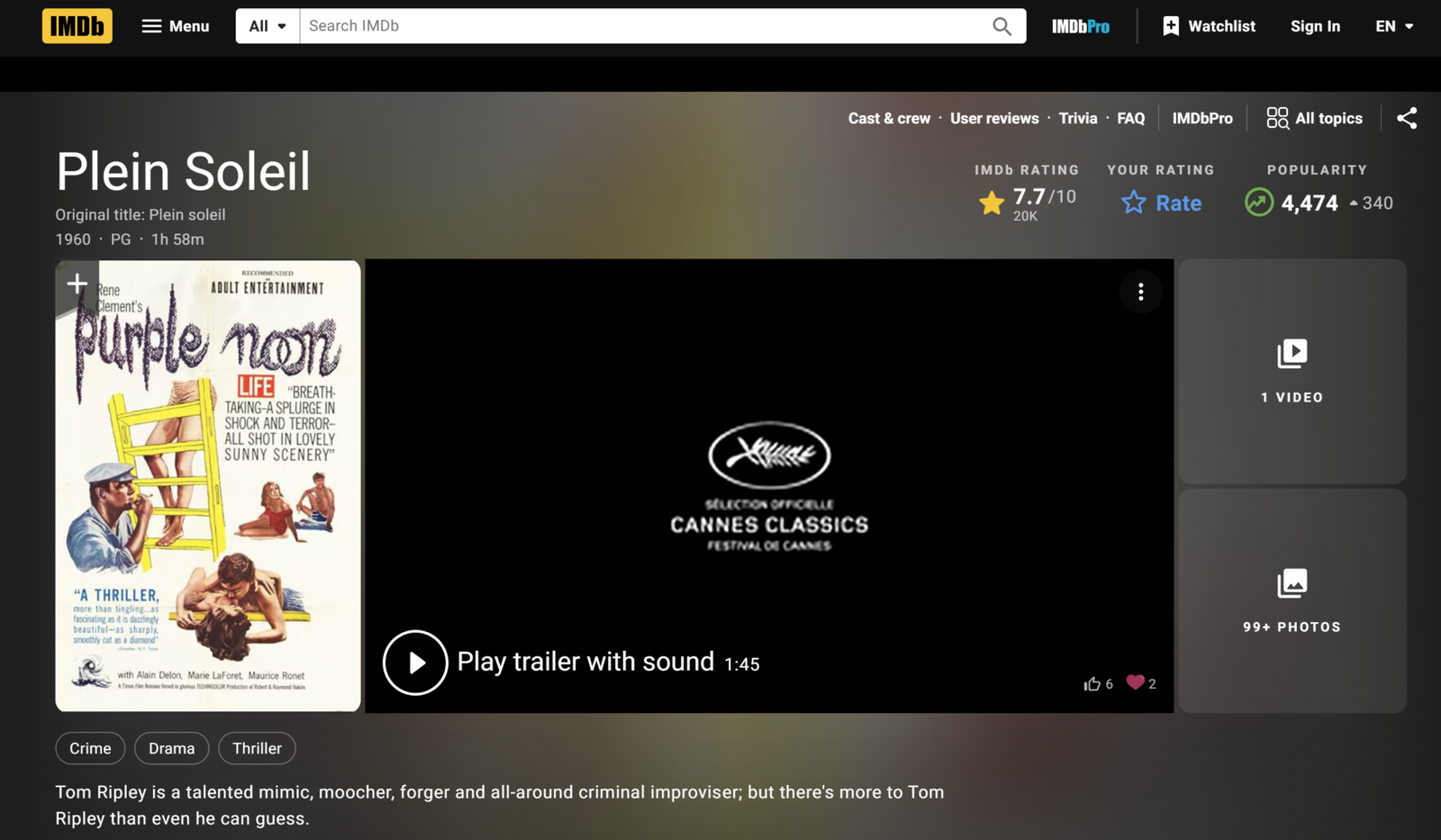Go to Cast & crew
Viewport: 1441px width, 840px height.
click(x=889, y=118)
